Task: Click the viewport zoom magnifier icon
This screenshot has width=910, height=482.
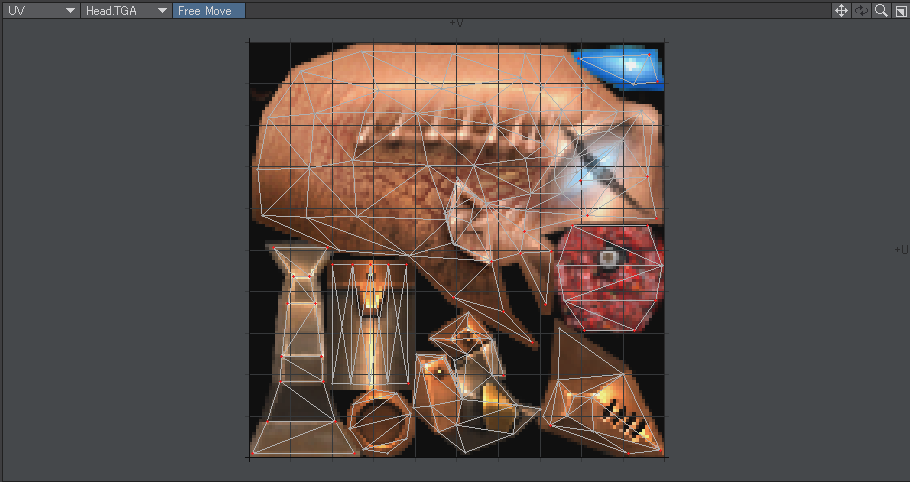Action: tap(881, 10)
